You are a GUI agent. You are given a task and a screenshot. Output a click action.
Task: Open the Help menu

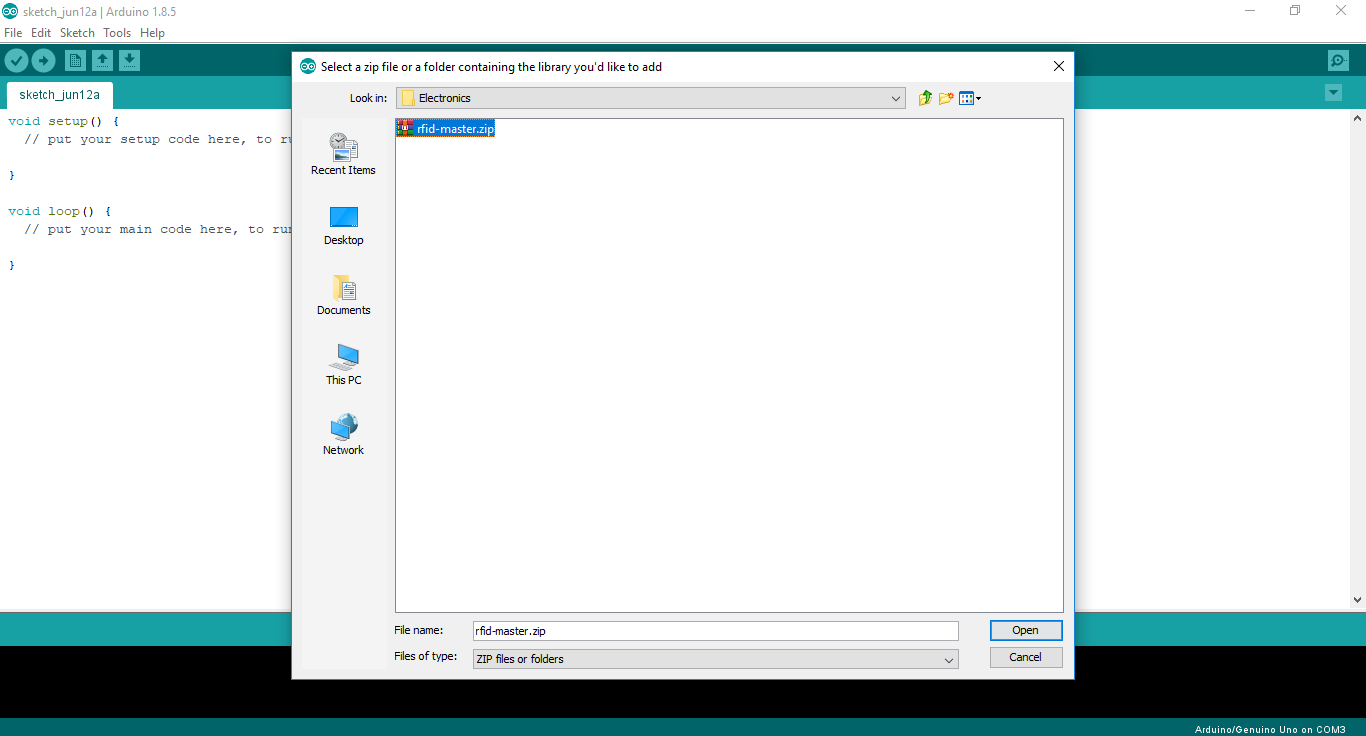tap(153, 33)
